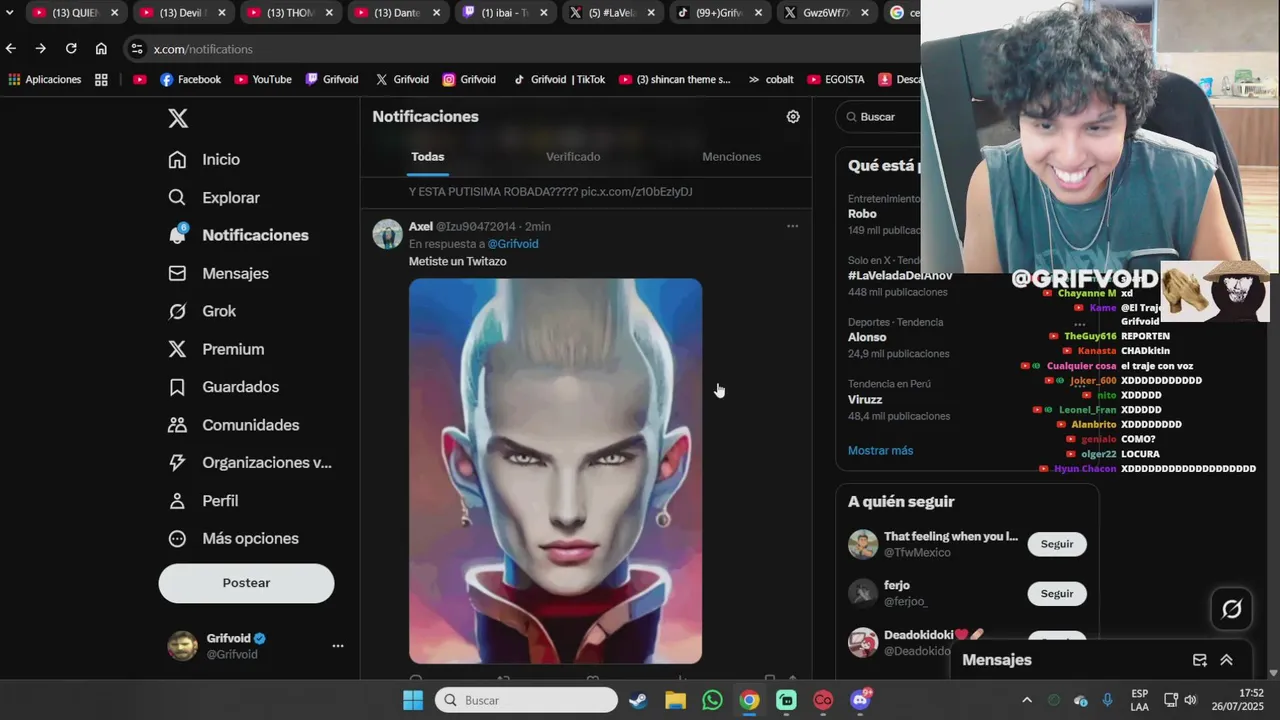This screenshot has height=720, width=1280.
Task: Click the address bar showing x.com/notifications
Action: (x=520, y=48)
